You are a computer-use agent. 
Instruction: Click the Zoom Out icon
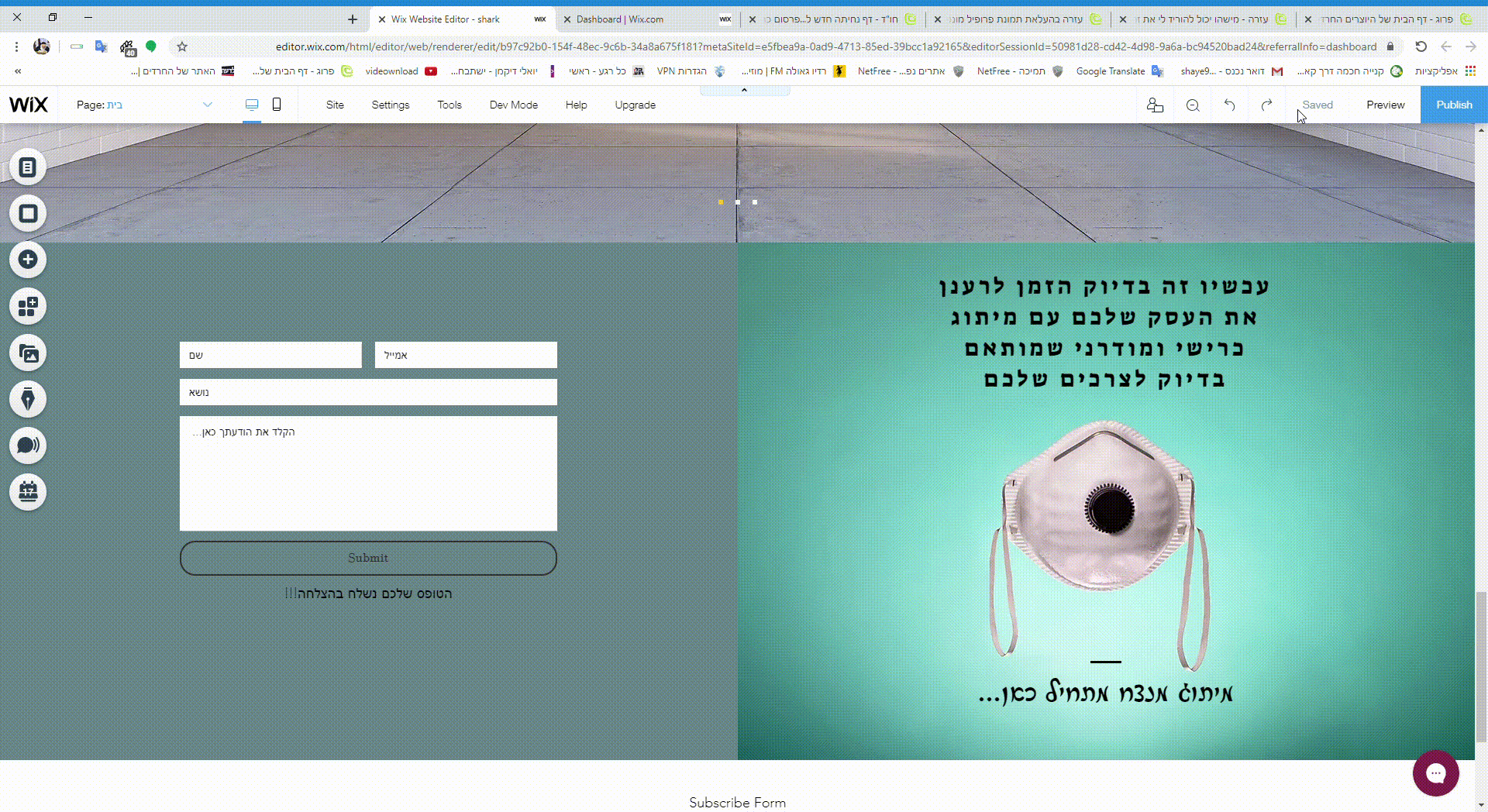tap(1193, 105)
